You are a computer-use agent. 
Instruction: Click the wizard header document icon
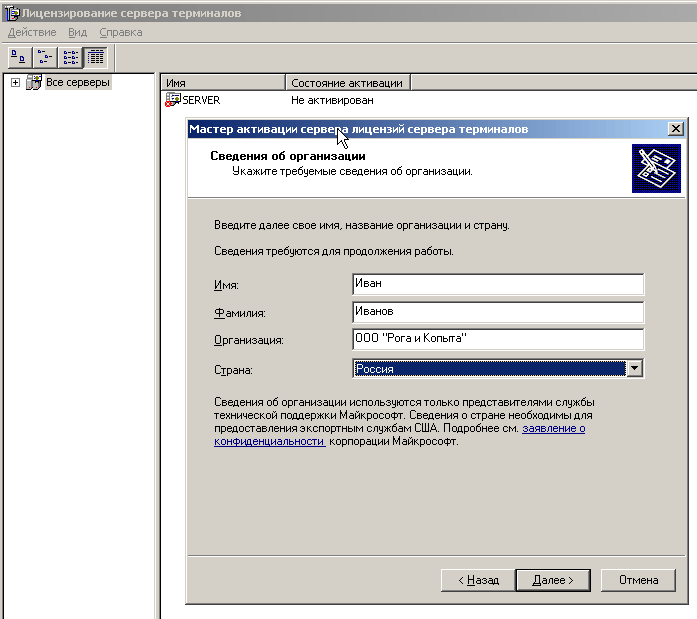click(656, 168)
